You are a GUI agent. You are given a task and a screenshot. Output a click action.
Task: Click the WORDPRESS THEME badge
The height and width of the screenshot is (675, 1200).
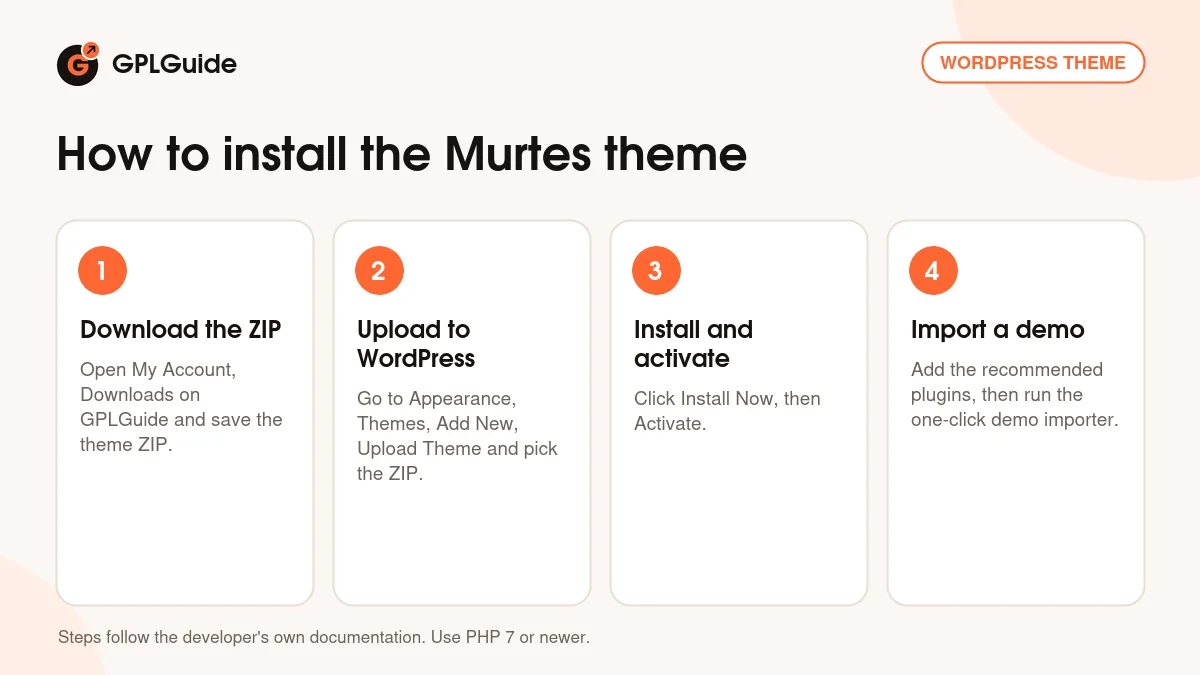(1033, 62)
